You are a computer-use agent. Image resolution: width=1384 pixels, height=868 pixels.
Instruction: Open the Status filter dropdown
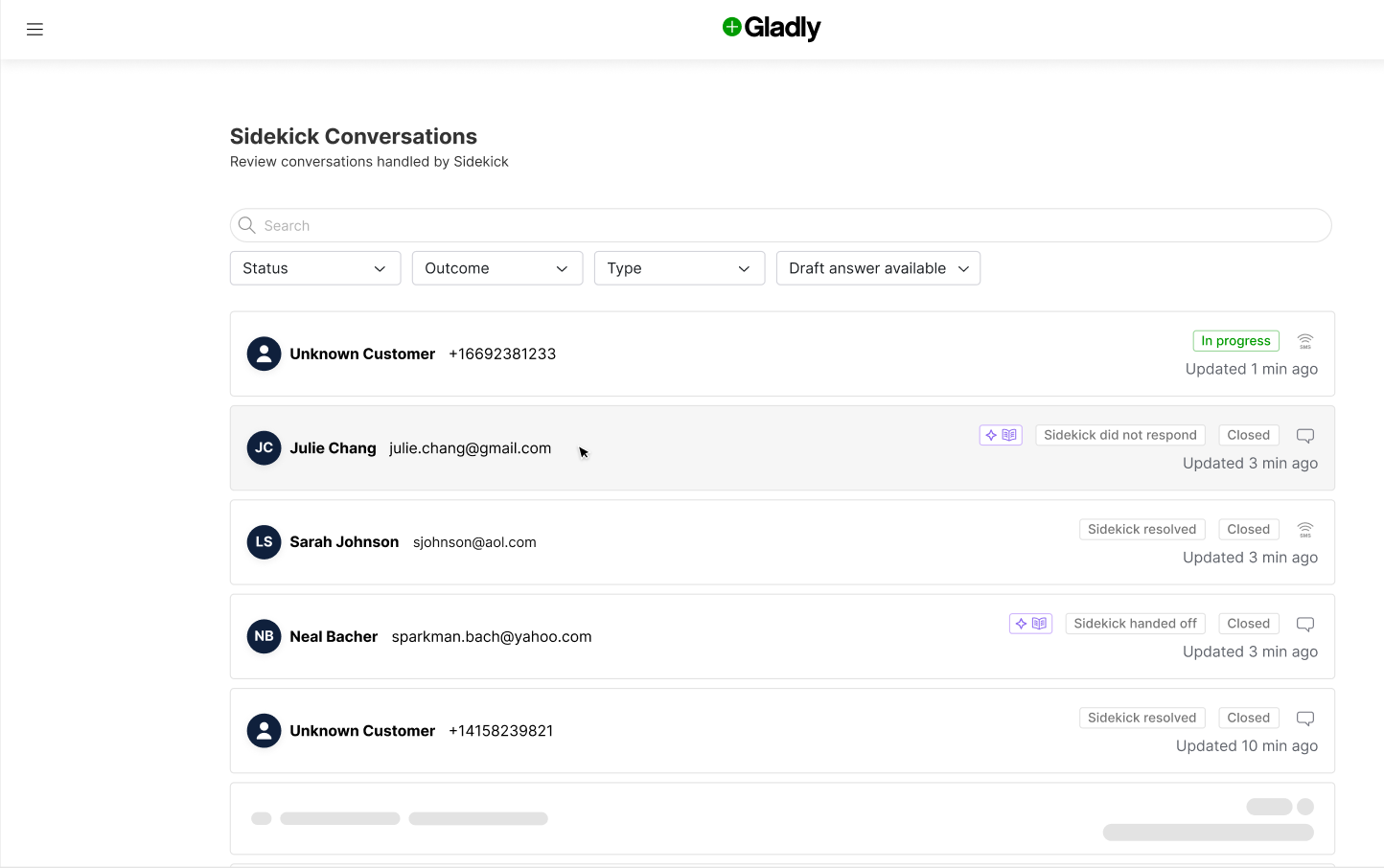point(315,268)
